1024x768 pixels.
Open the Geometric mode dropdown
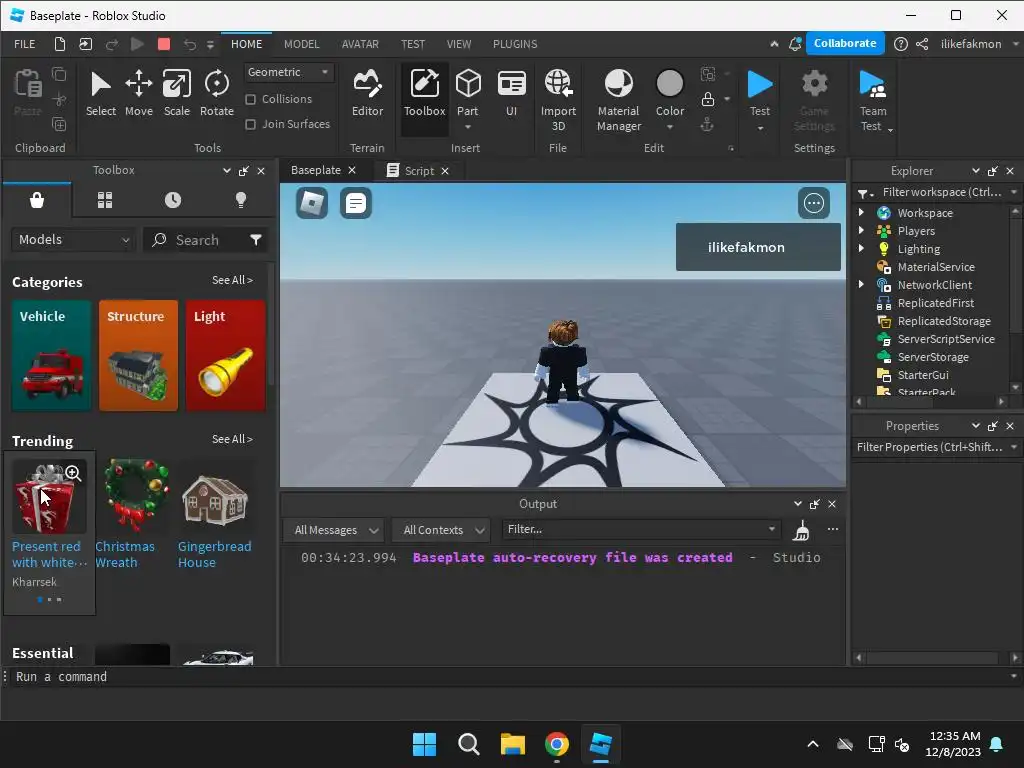pos(289,72)
